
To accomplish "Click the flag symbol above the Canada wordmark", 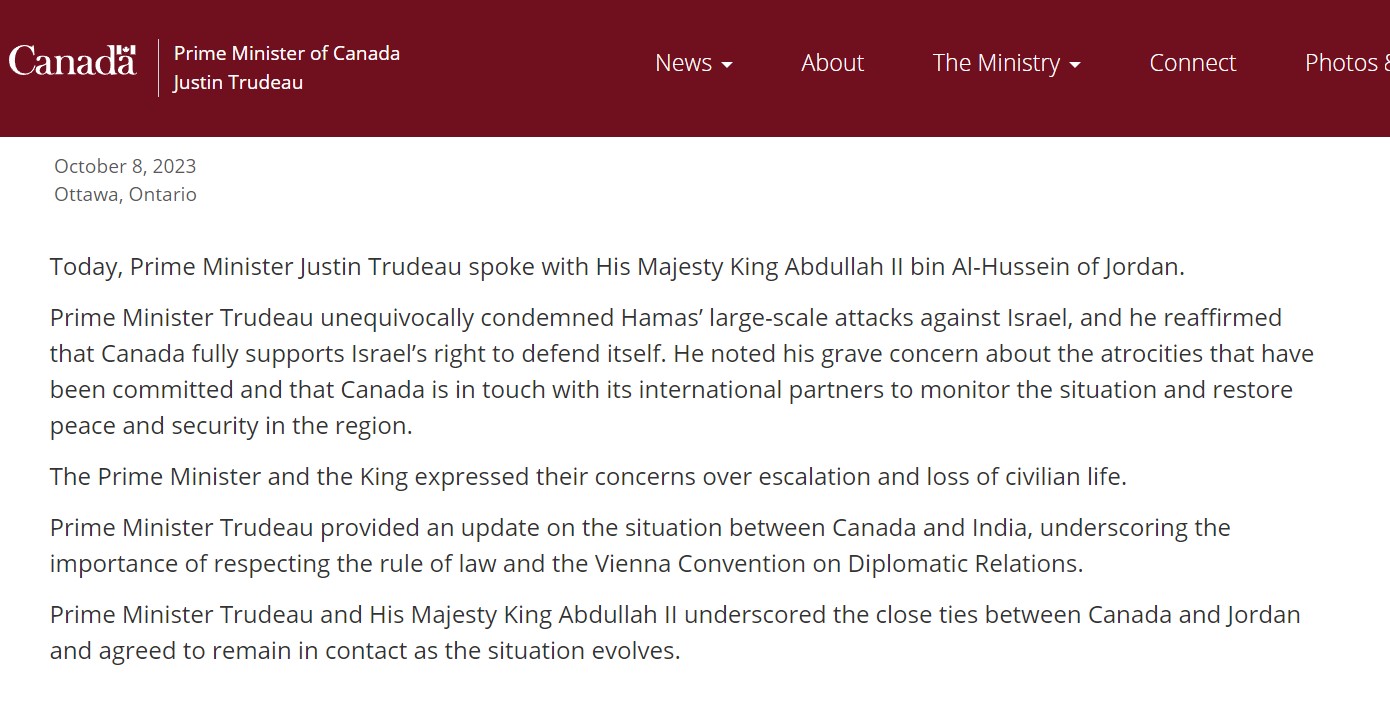I will tap(124, 50).
